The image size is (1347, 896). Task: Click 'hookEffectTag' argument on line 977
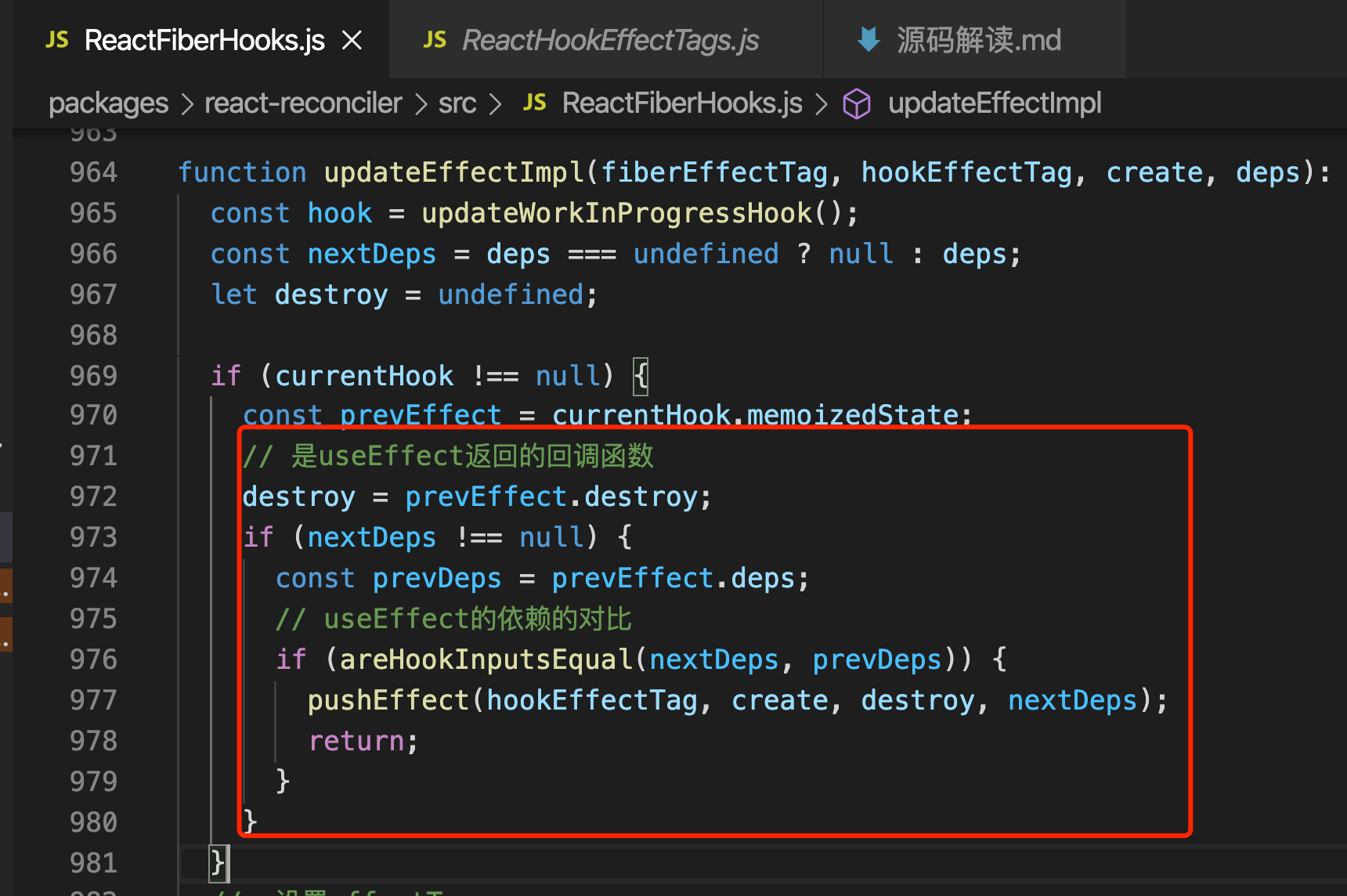[x=592, y=701]
